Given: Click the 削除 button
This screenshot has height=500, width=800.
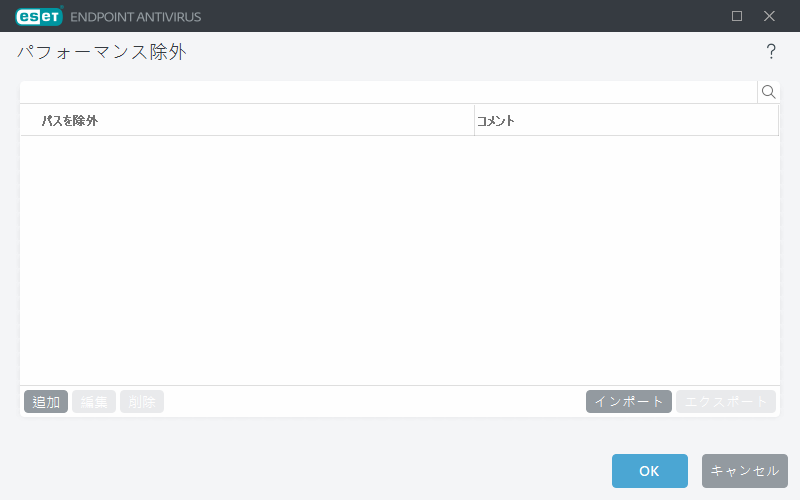Looking at the screenshot, I should [x=142, y=402].
